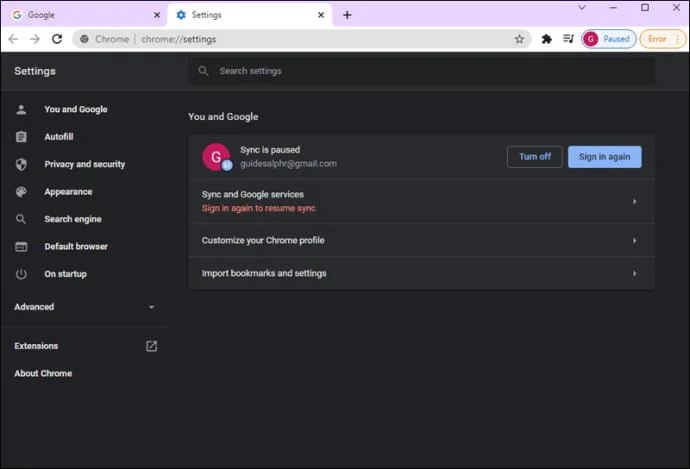Open a new tab with plus button
690x469 pixels.
coord(347,15)
